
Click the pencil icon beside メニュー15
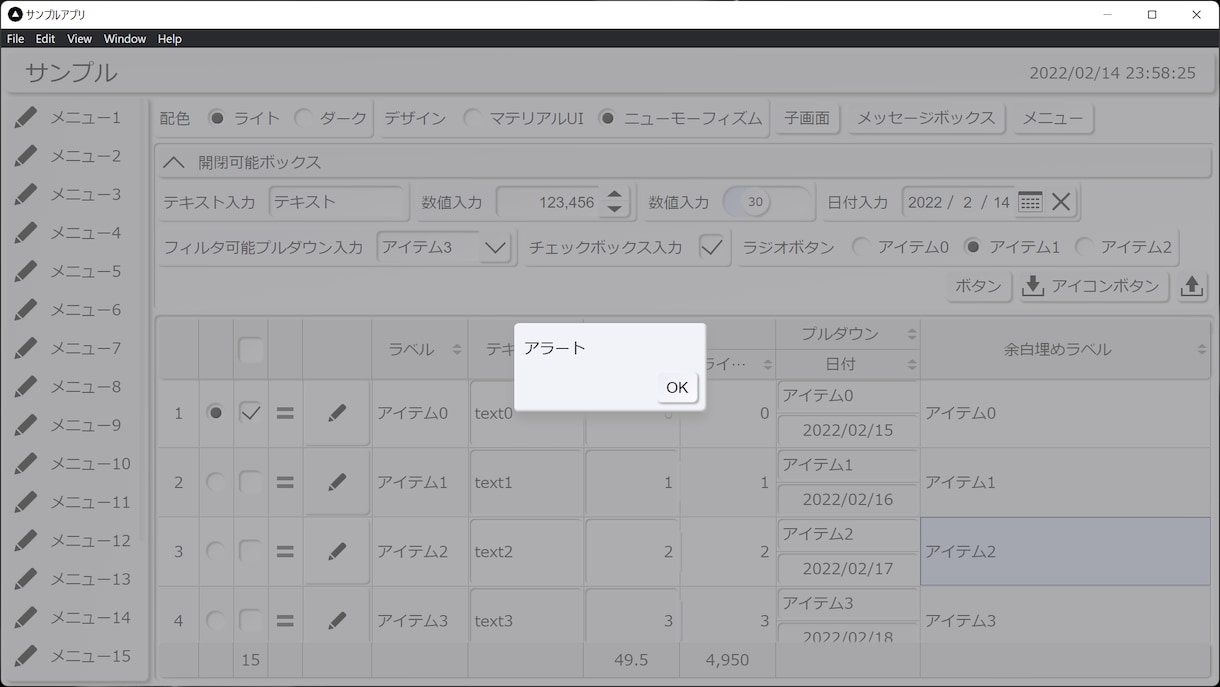click(26, 656)
